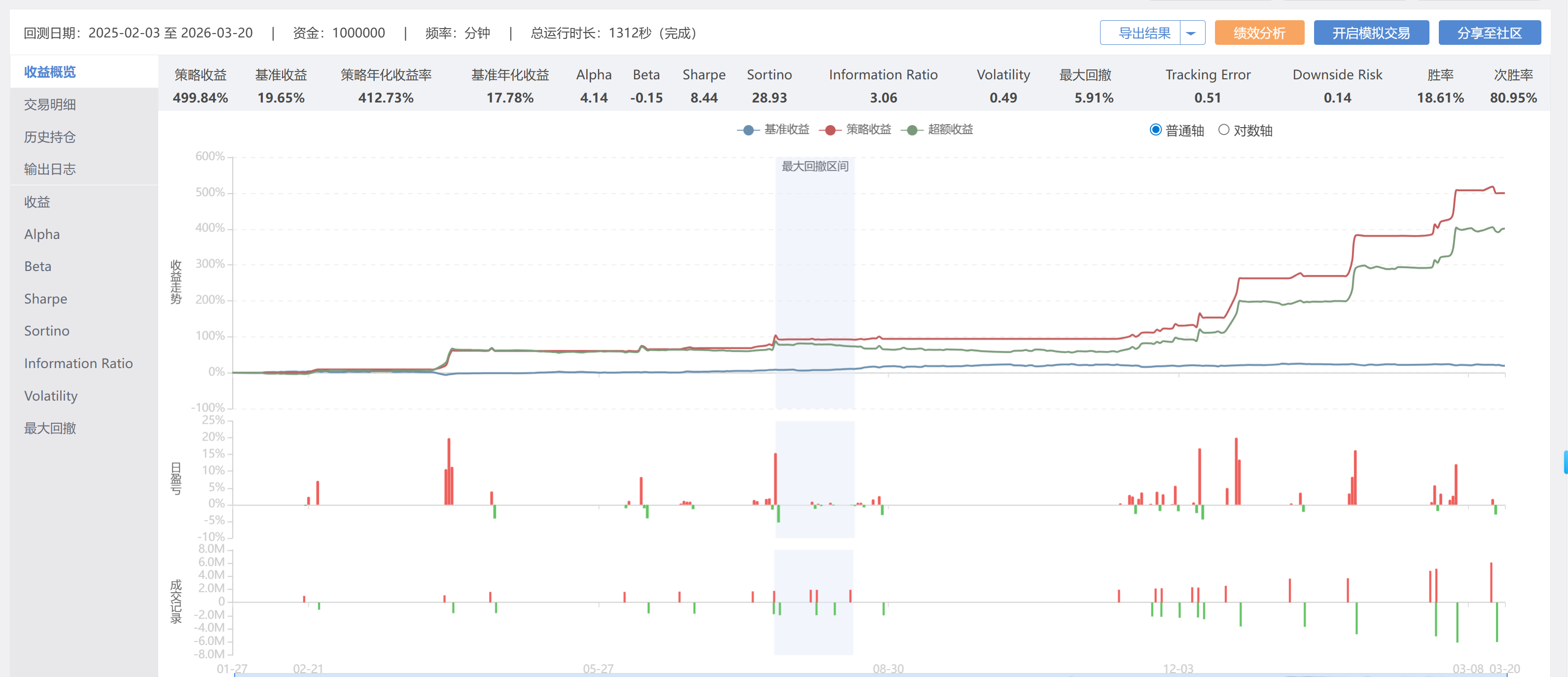This screenshot has height=677, width=1568.
Task: Select the 普通轴 radio button
Action: [x=1155, y=130]
